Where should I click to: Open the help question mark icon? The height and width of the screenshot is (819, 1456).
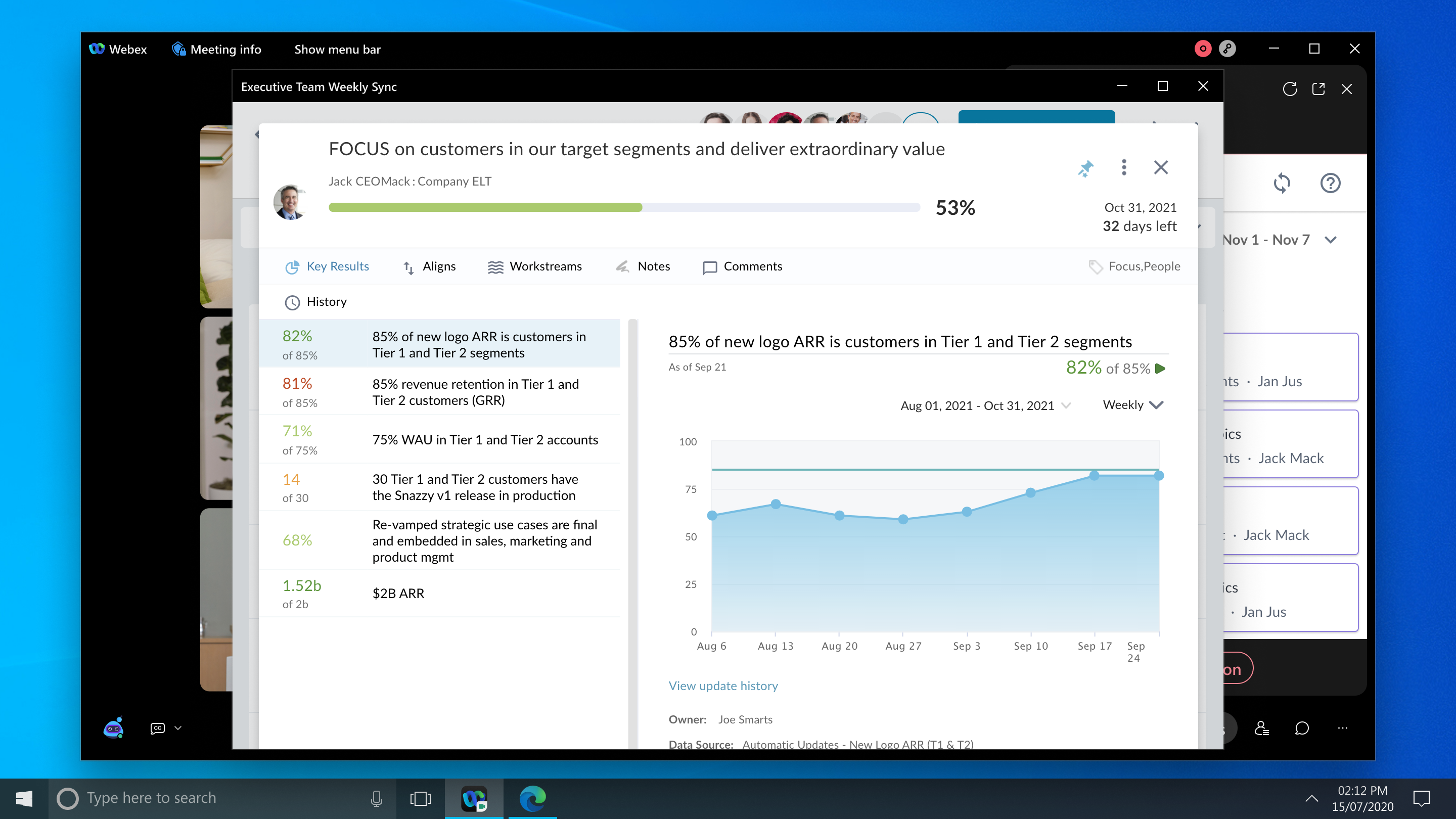click(1331, 183)
